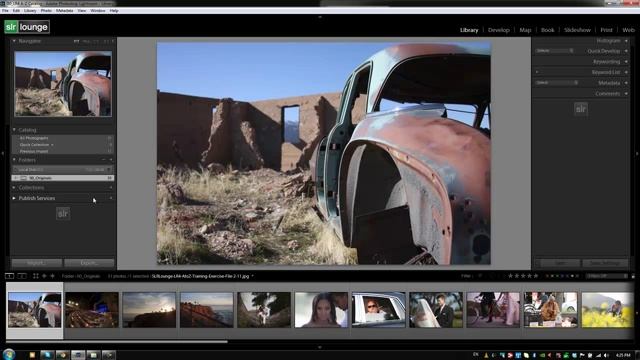The height and width of the screenshot is (360, 640).
Task: Filter by five-star rating
Action: 536,276
